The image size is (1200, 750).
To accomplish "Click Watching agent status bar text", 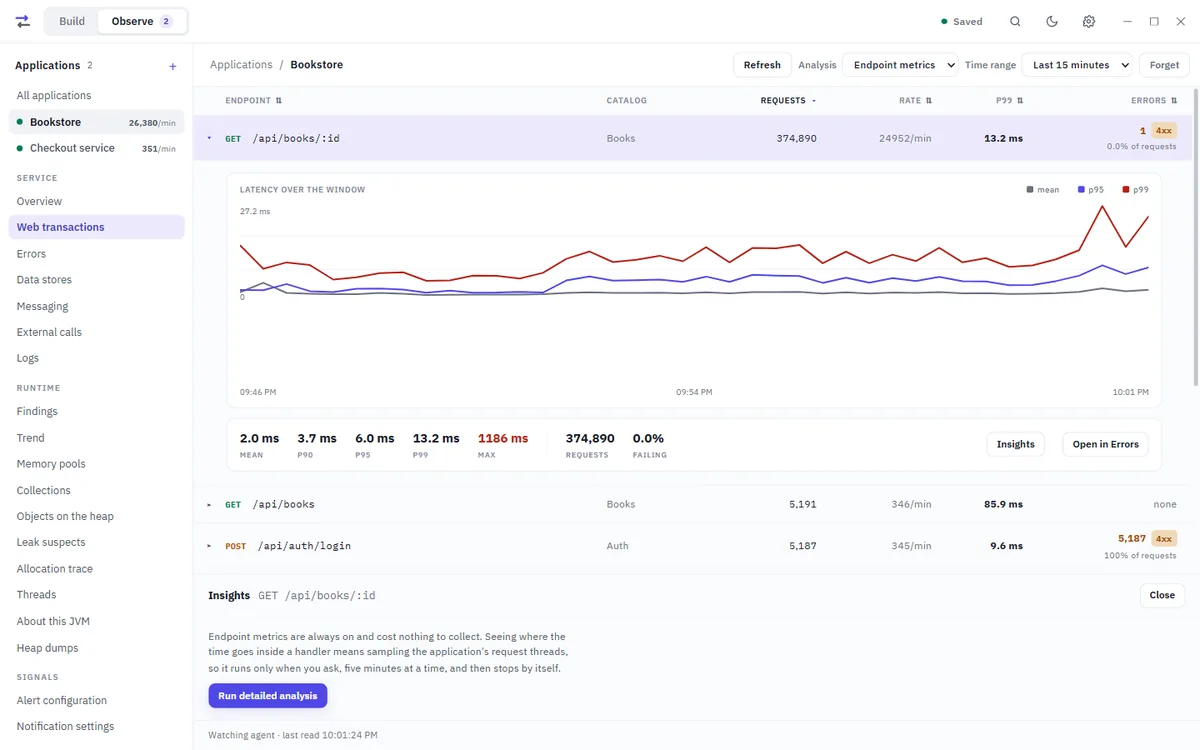I will point(293,735).
